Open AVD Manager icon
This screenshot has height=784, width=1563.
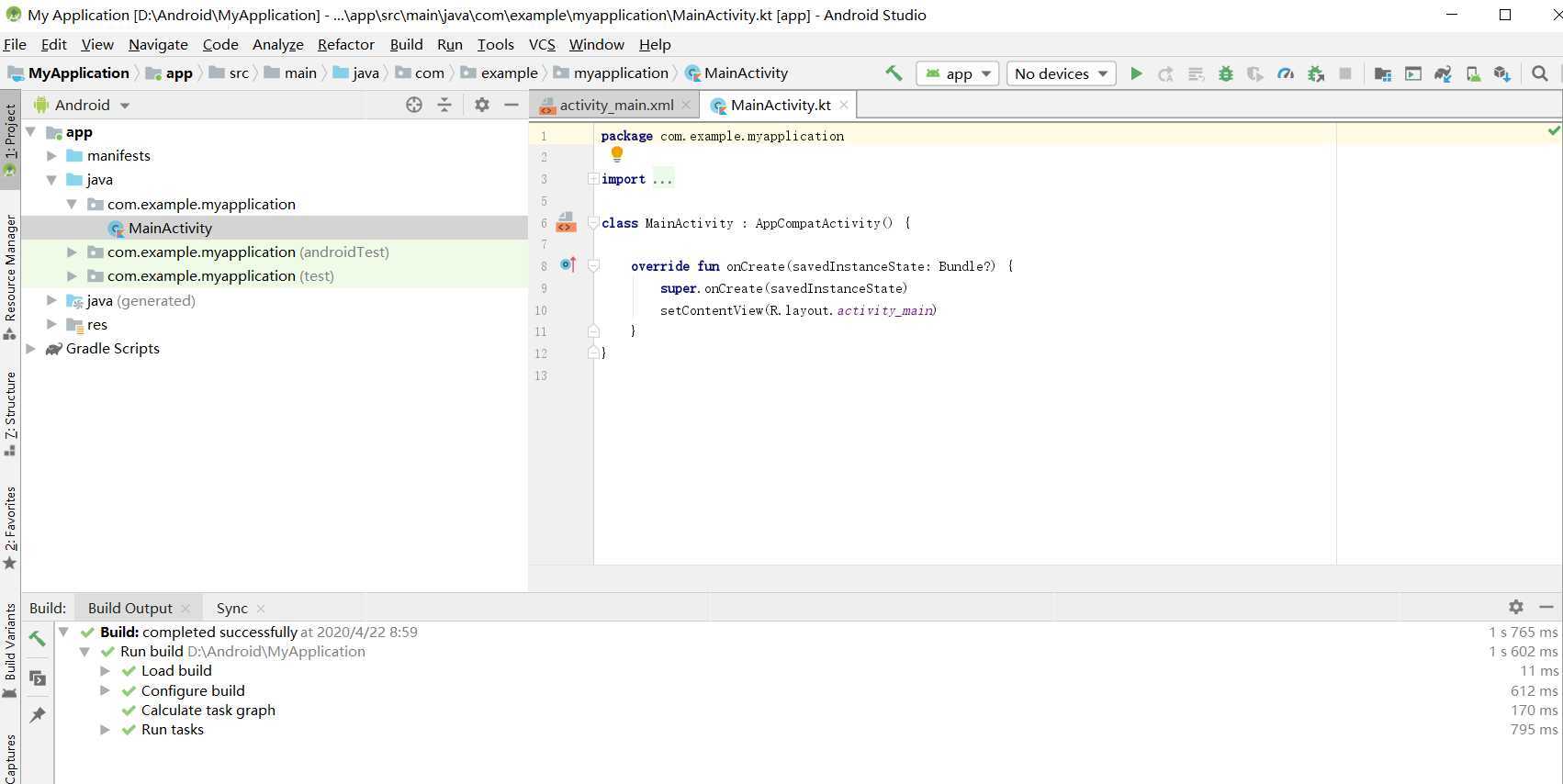[1473, 73]
